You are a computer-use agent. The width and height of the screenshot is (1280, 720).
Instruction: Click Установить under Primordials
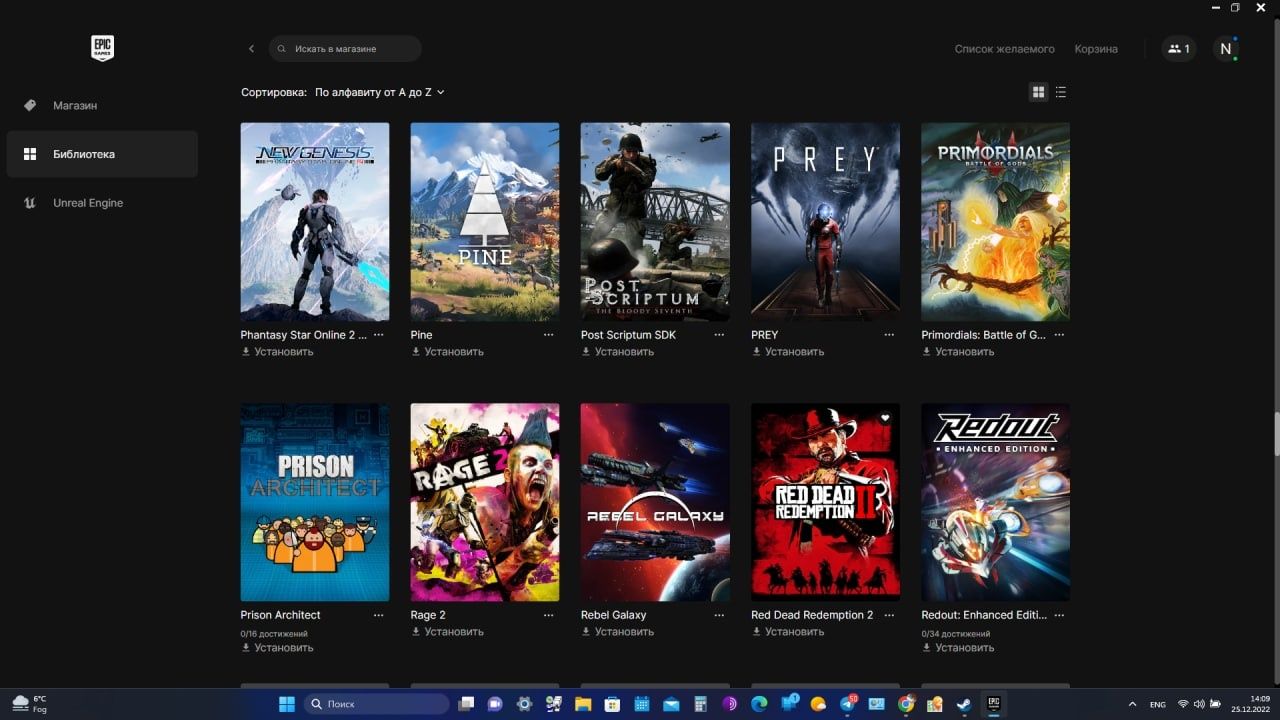click(958, 352)
